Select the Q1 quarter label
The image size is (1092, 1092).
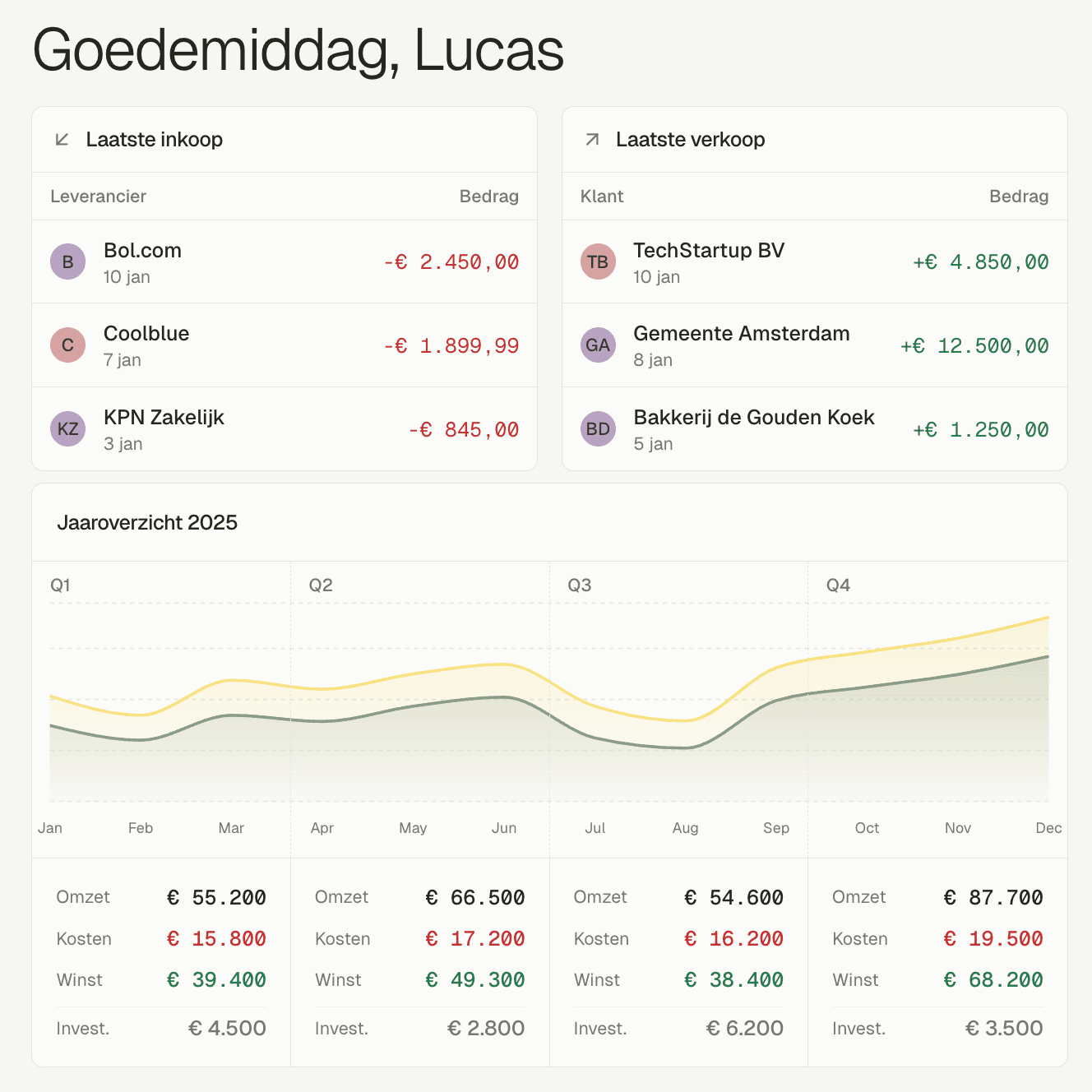(60, 585)
